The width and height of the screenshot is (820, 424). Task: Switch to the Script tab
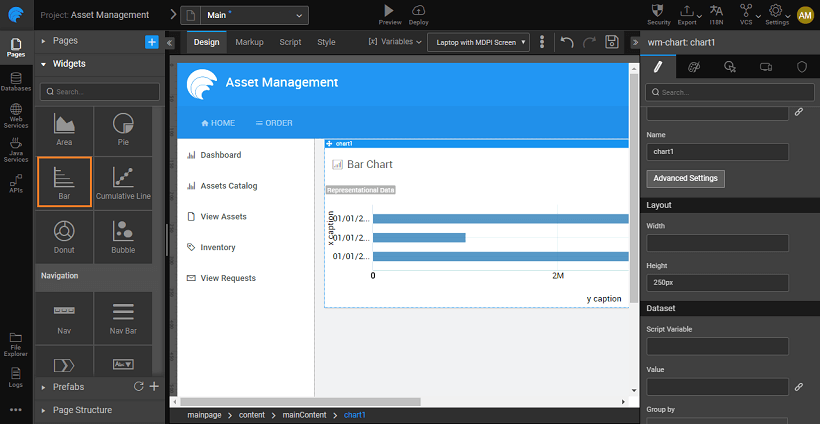click(290, 42)
